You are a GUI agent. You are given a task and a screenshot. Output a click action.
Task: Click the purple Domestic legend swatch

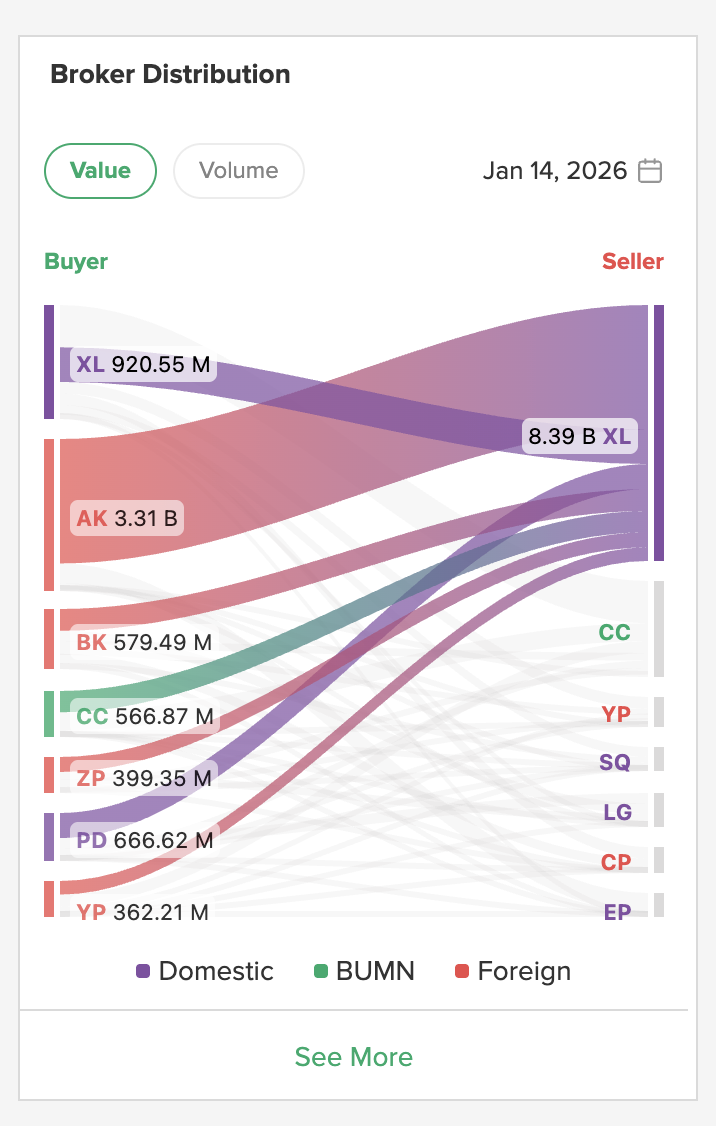143,971
